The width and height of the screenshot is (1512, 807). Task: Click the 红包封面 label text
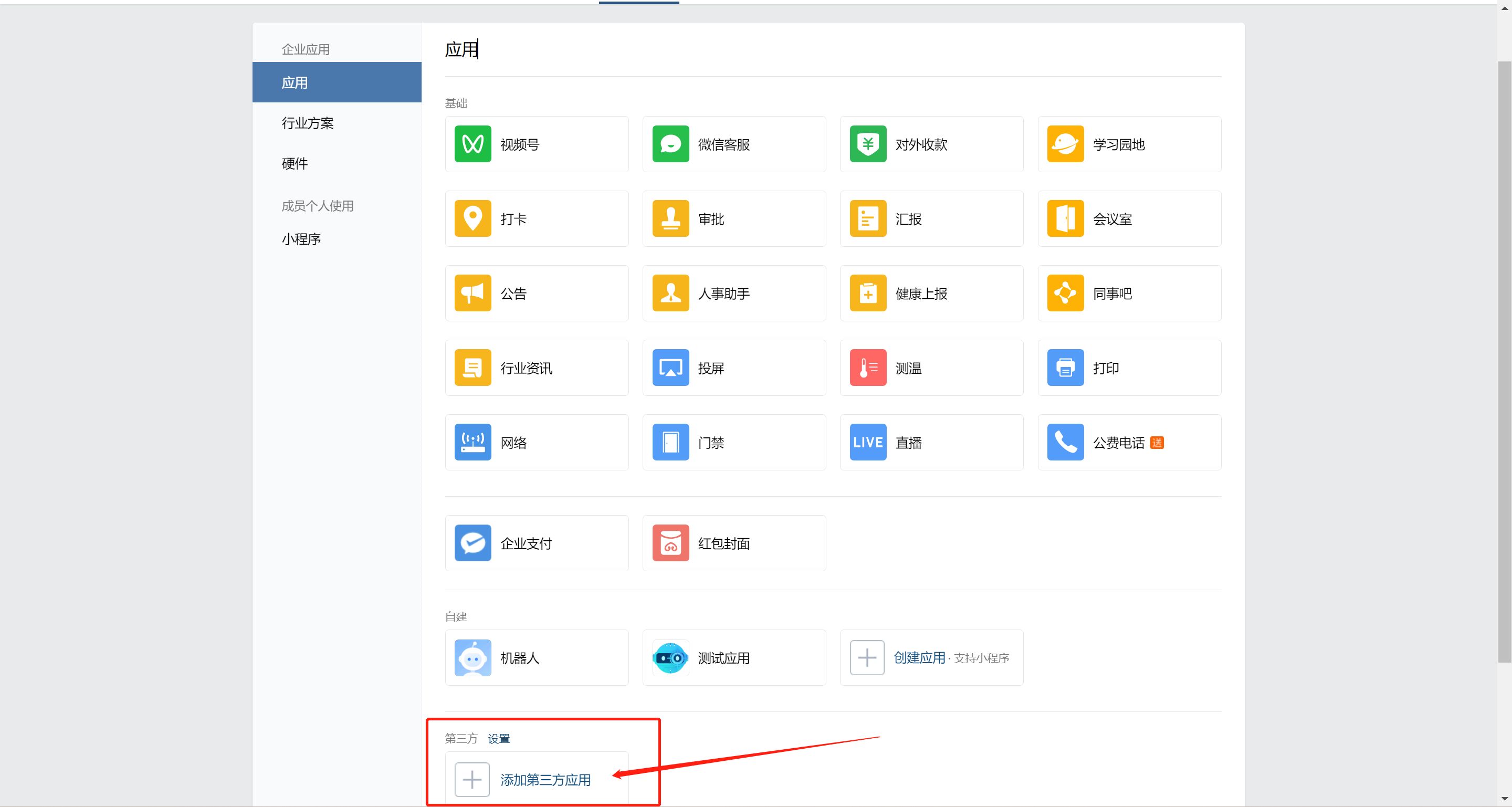tap(724, 543)
